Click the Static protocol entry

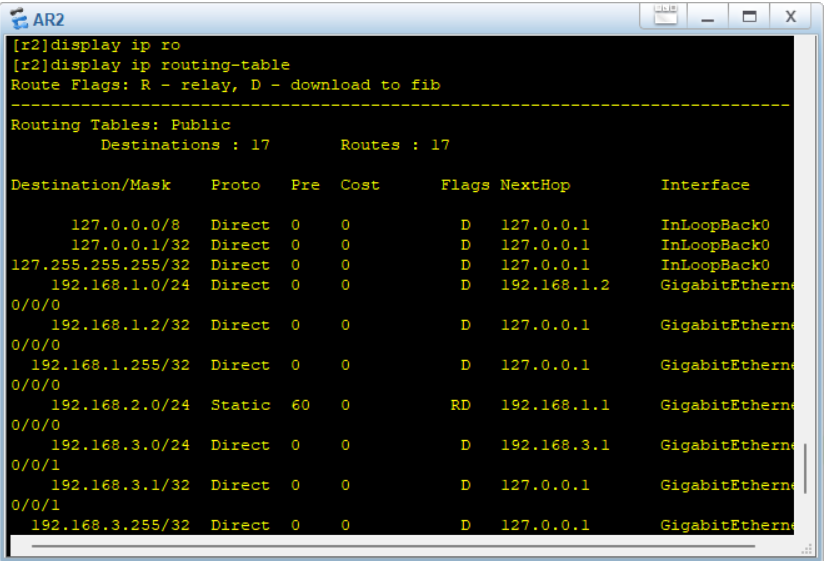[x=240, y=405]
